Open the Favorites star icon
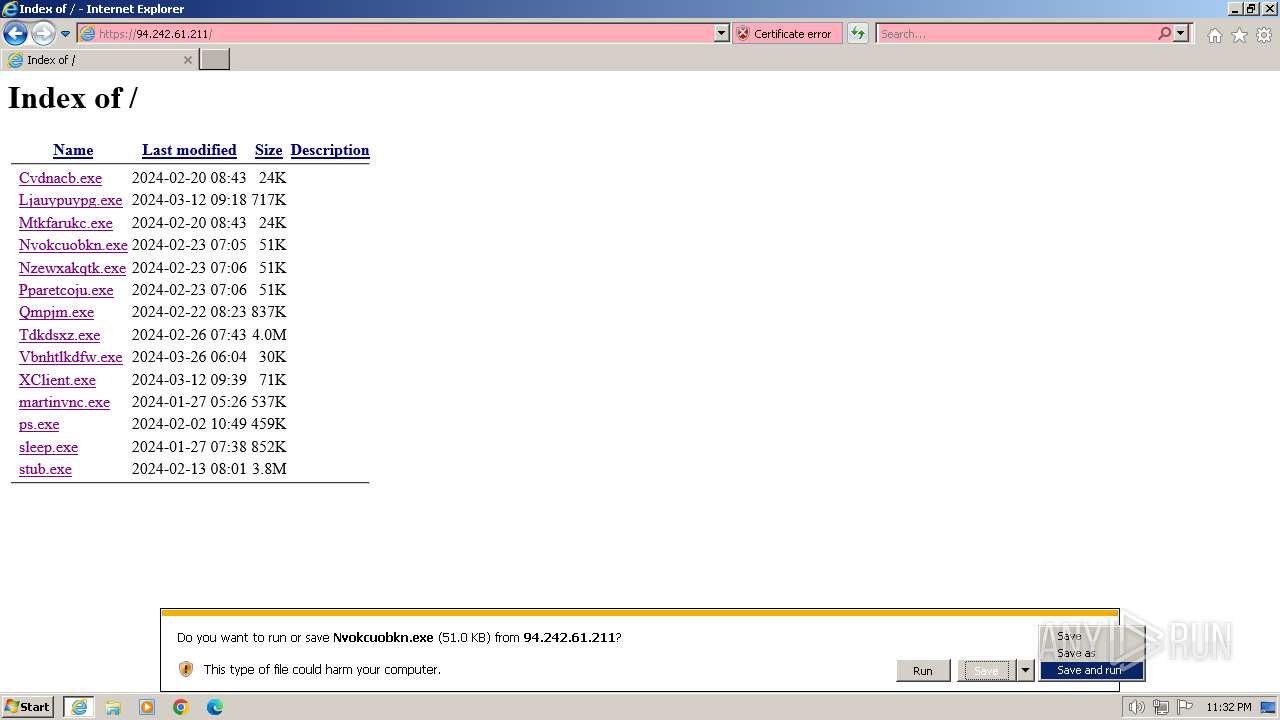 coord(1239,35)
